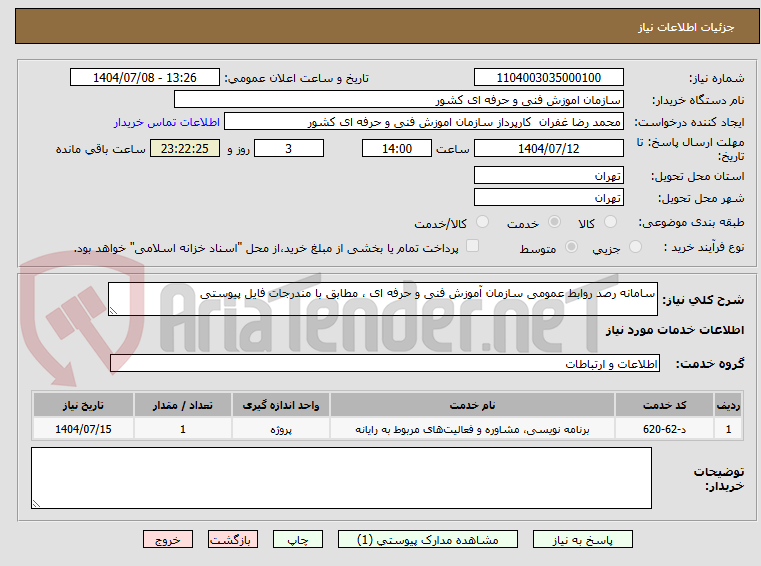Screen dimensions: 761x566
Task: Click the خروج exit button
Action: (167, 539)
